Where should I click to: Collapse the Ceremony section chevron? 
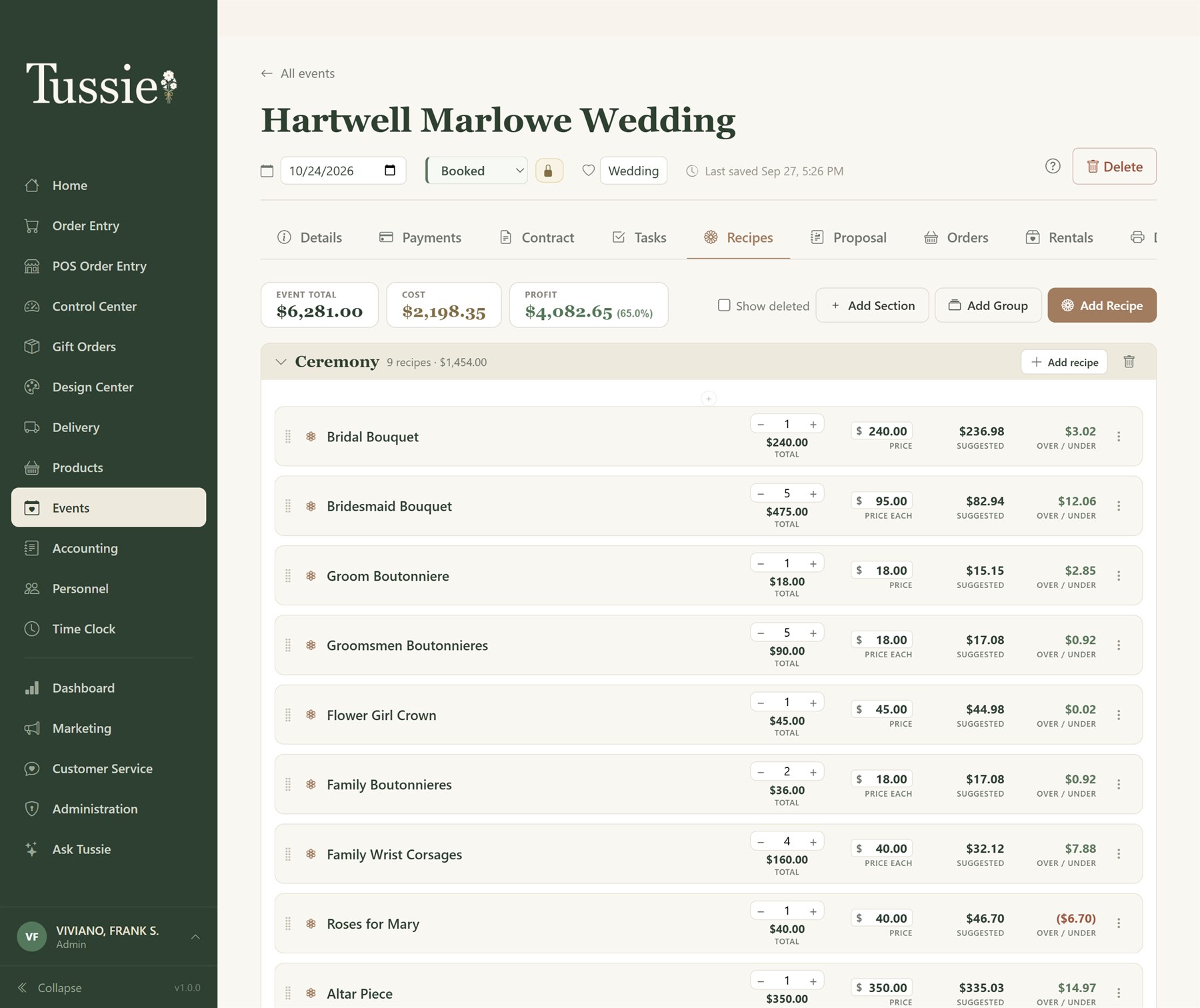pyautogui.click(x=281, y=362)
